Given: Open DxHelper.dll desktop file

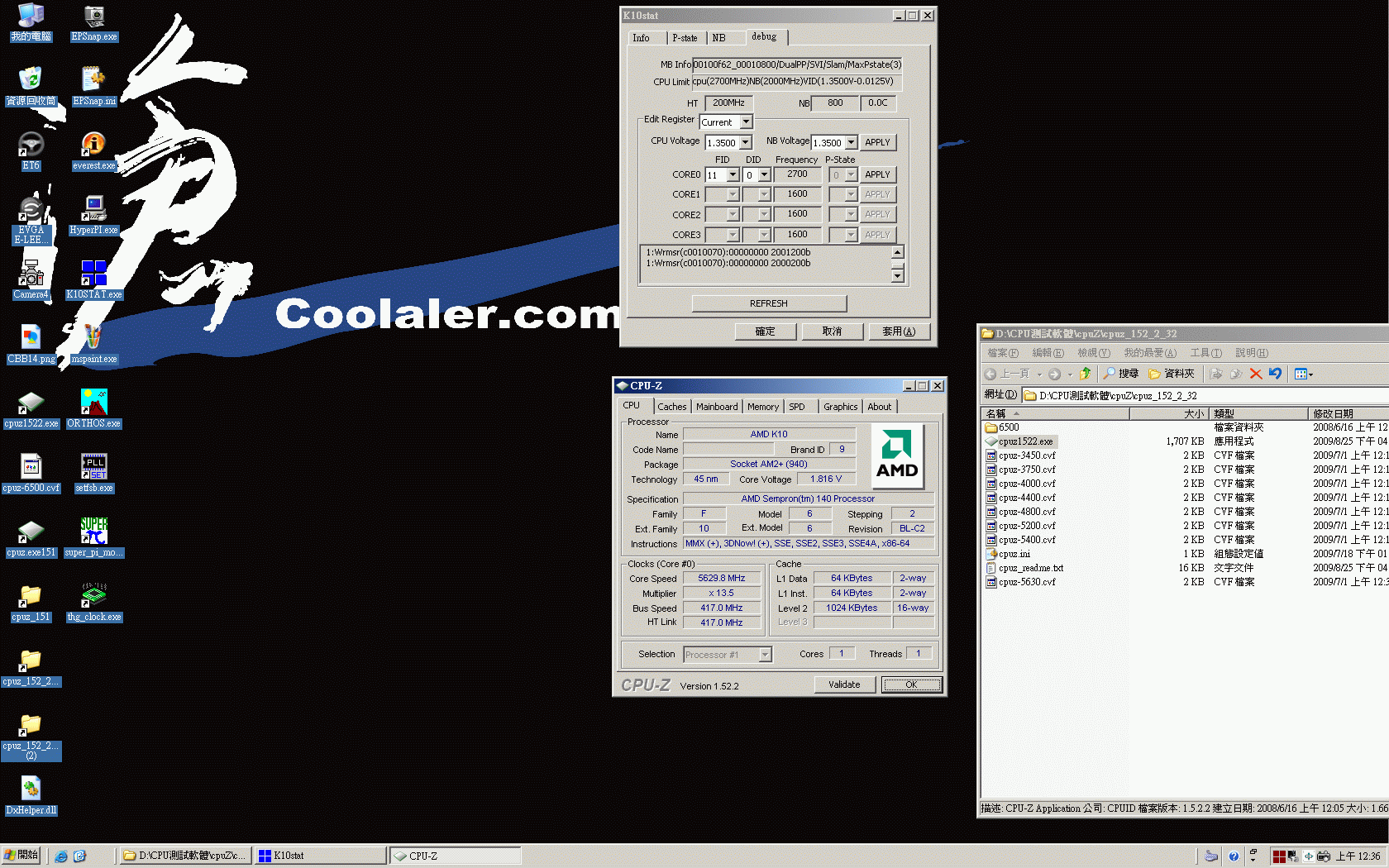Looking at the screenshot, I should tap(31, 796).
